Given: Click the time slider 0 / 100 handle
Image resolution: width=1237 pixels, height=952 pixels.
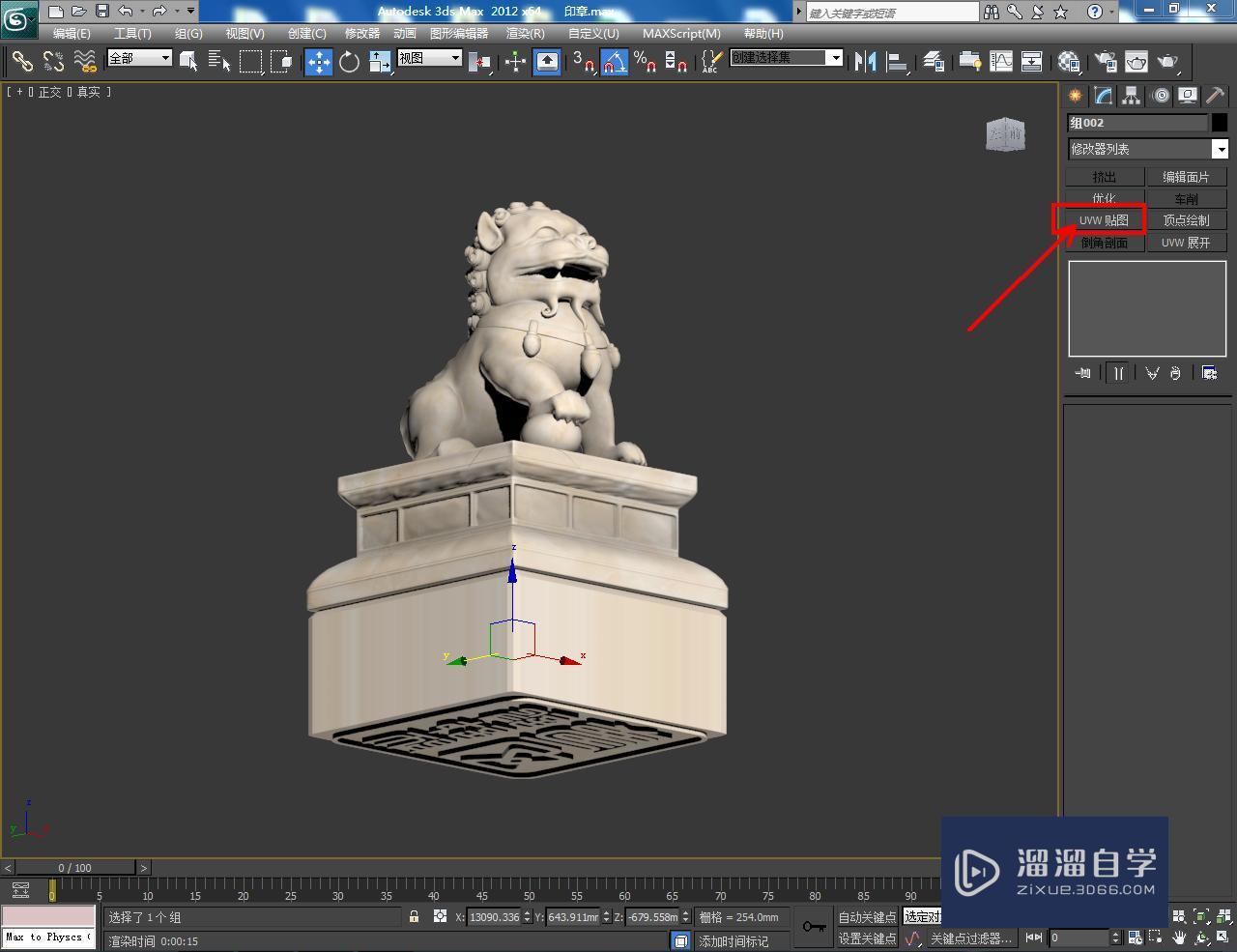Looking at the screenshot, I should tap(74, 868).
